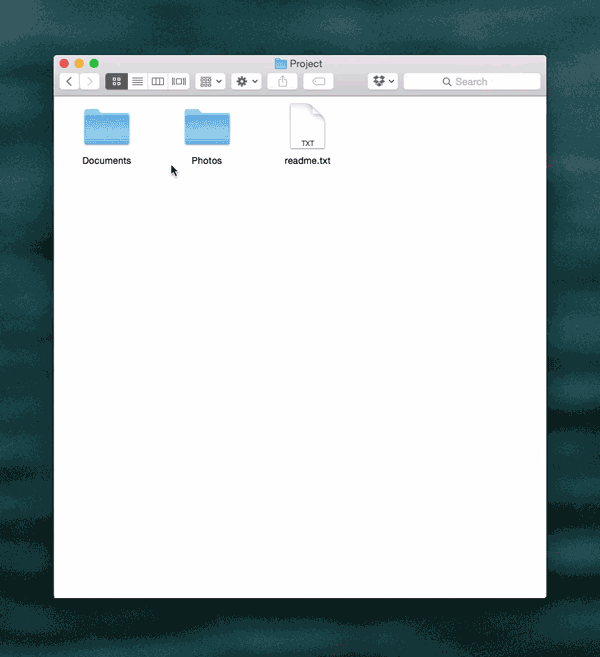Go forward with the right chevron button

click(x=90, y=81)
